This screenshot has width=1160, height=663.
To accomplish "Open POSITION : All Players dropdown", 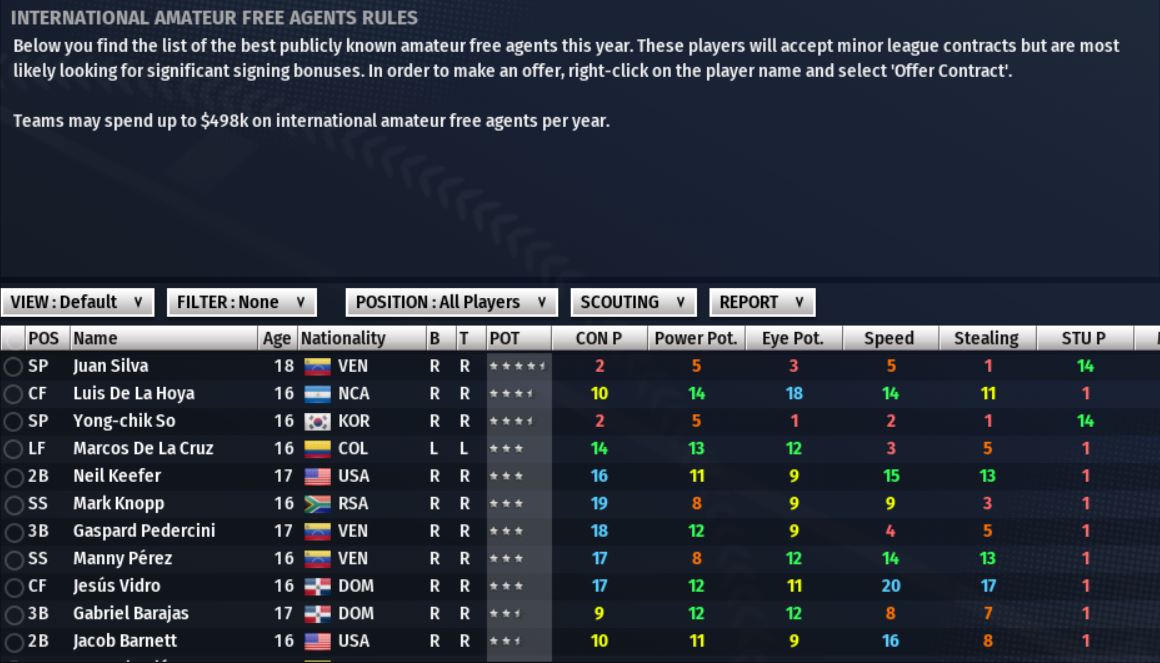I will coord(452,302).
